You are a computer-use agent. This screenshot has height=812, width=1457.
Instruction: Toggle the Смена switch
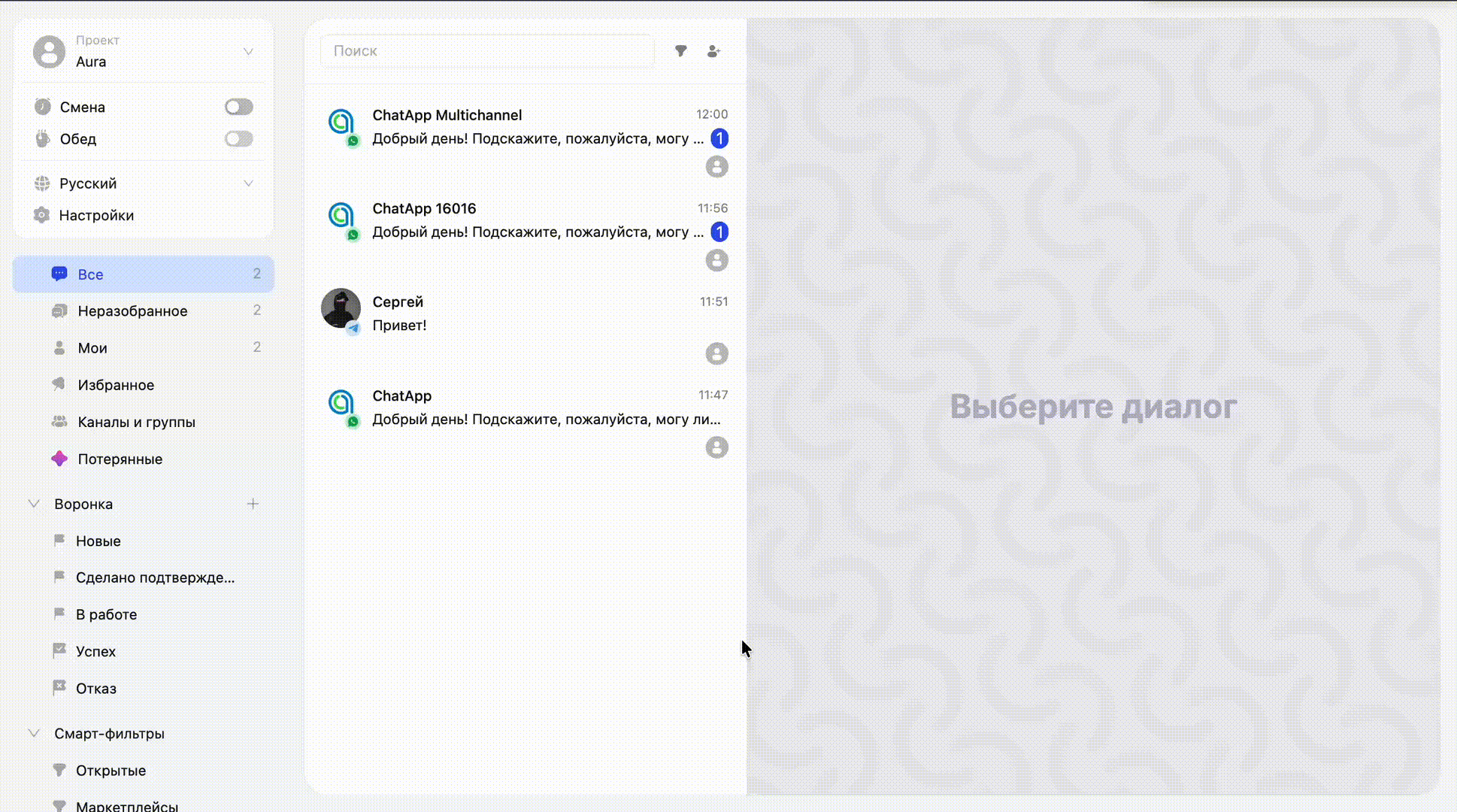click(x=238, y=107)
